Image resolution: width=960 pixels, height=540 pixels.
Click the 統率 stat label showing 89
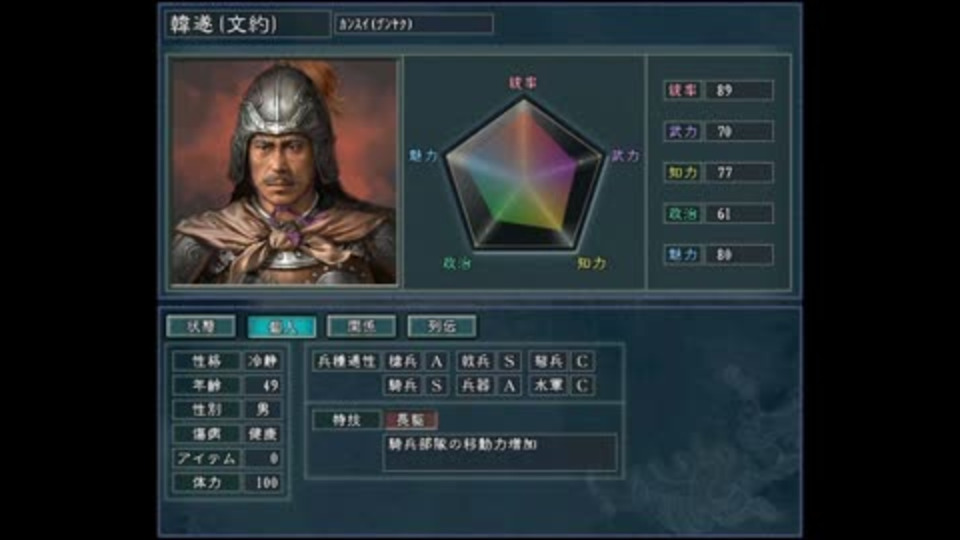683,91
